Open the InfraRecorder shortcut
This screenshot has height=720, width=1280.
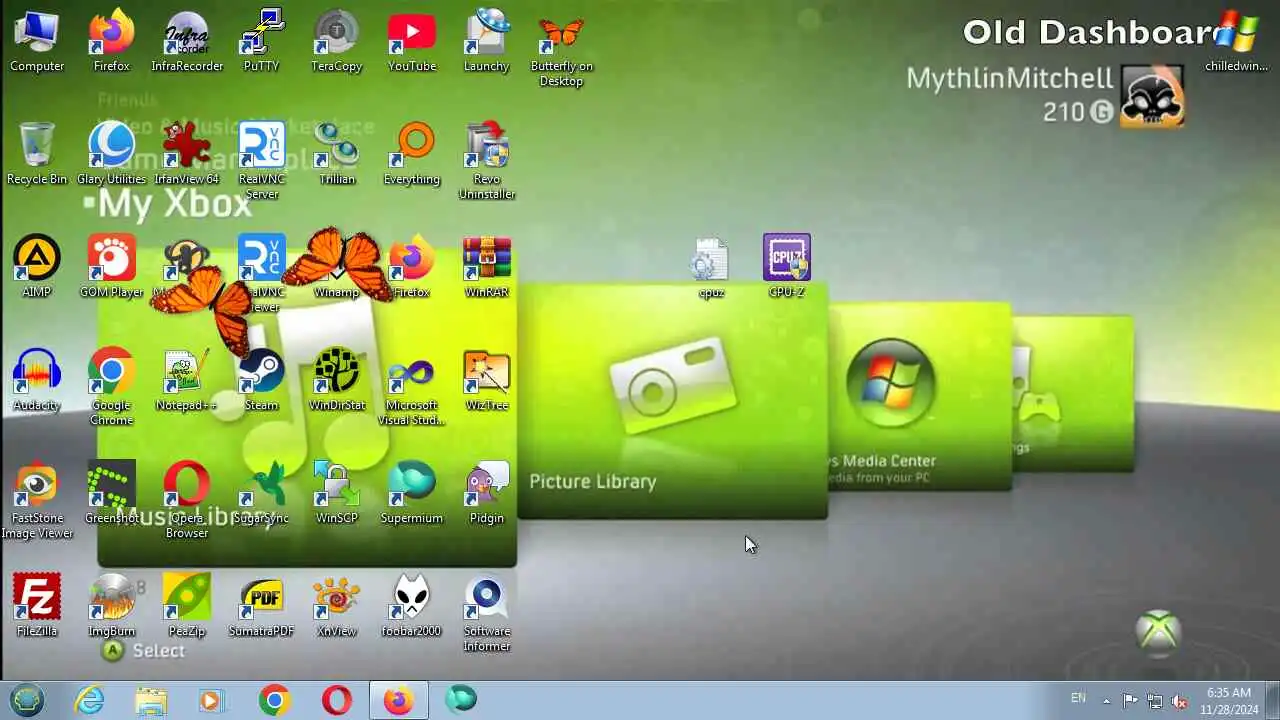(187, 41)
